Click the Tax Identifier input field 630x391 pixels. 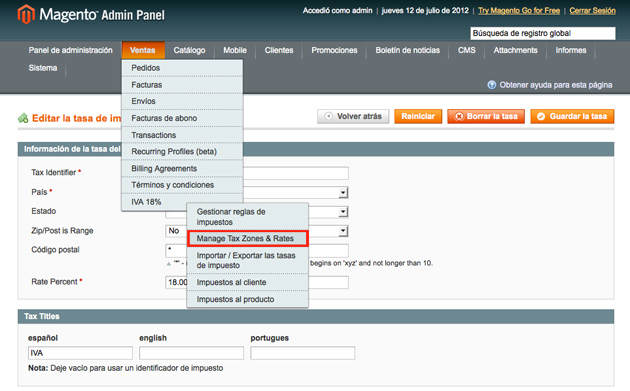(296, 173)
